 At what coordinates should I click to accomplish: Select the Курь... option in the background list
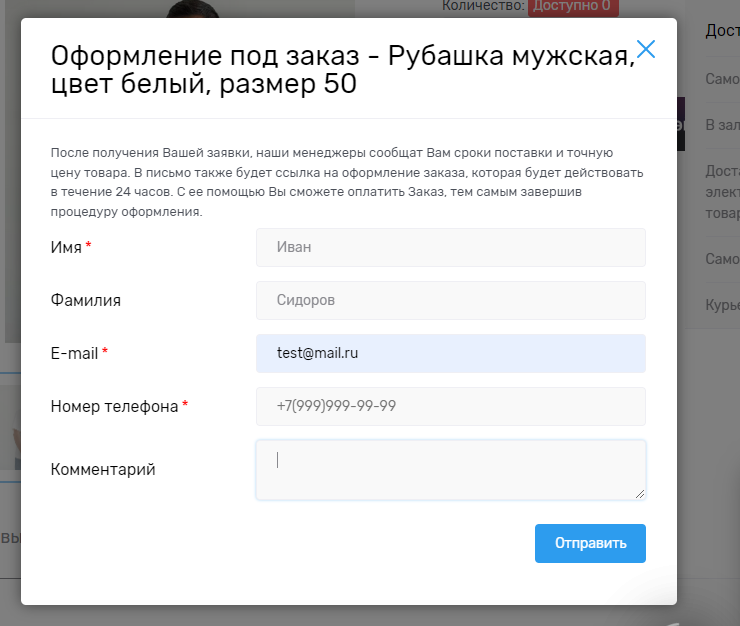(x=722, y=305)
